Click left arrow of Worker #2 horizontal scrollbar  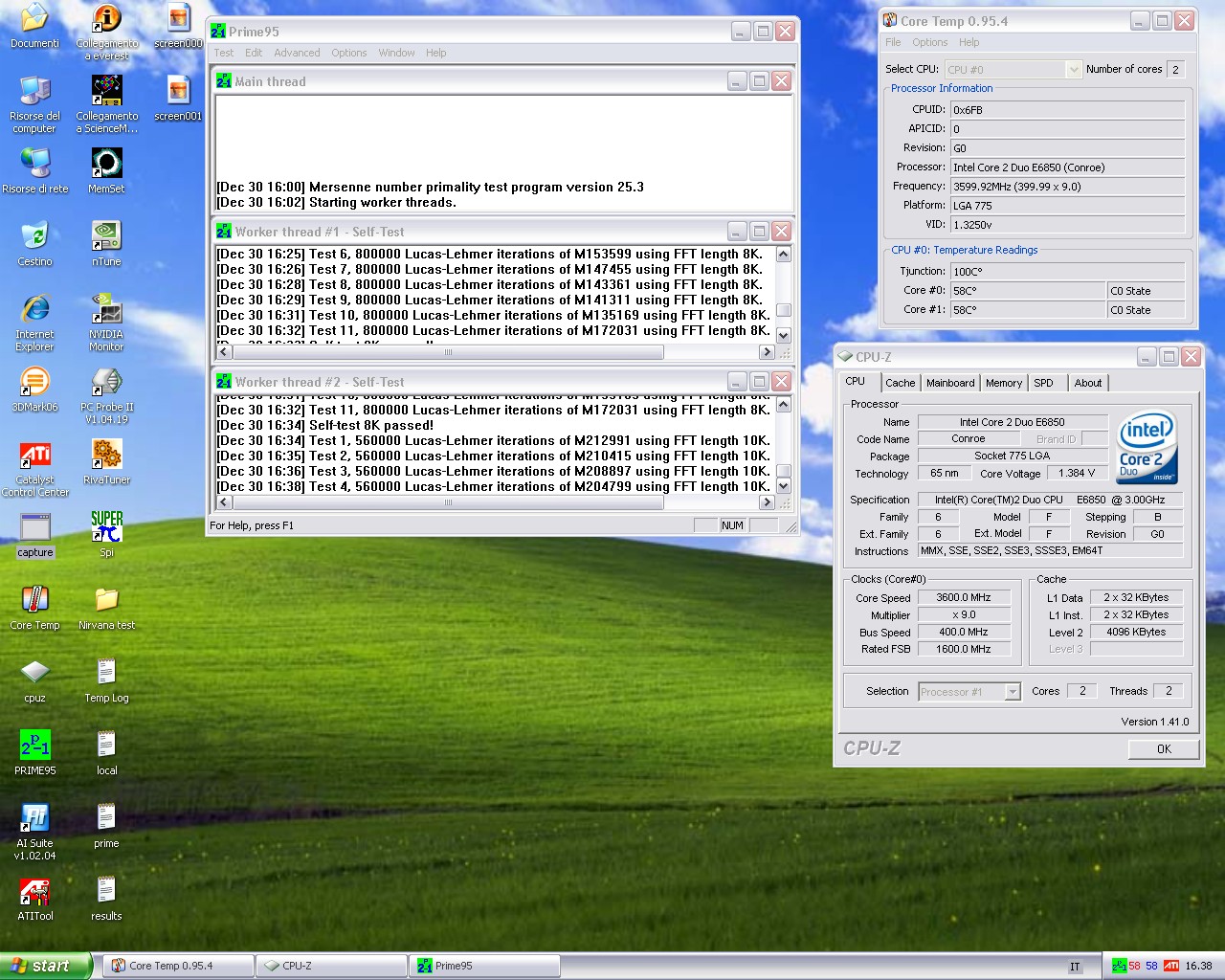tap(224, 502)
